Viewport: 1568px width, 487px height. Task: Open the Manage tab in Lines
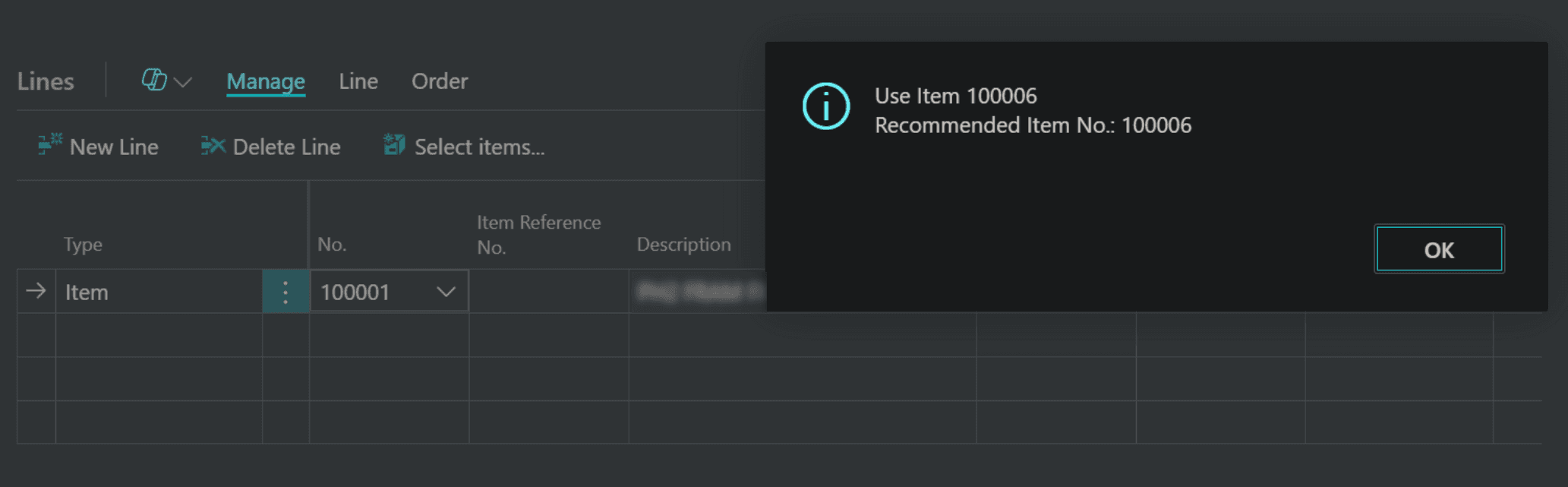(266, 81)
